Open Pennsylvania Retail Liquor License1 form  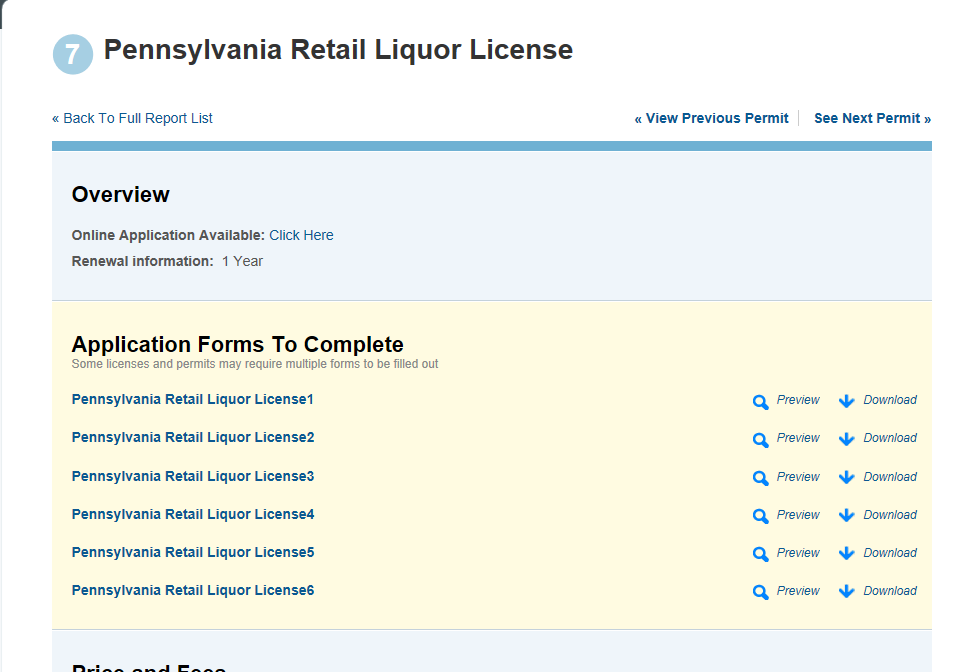point(192,399)
